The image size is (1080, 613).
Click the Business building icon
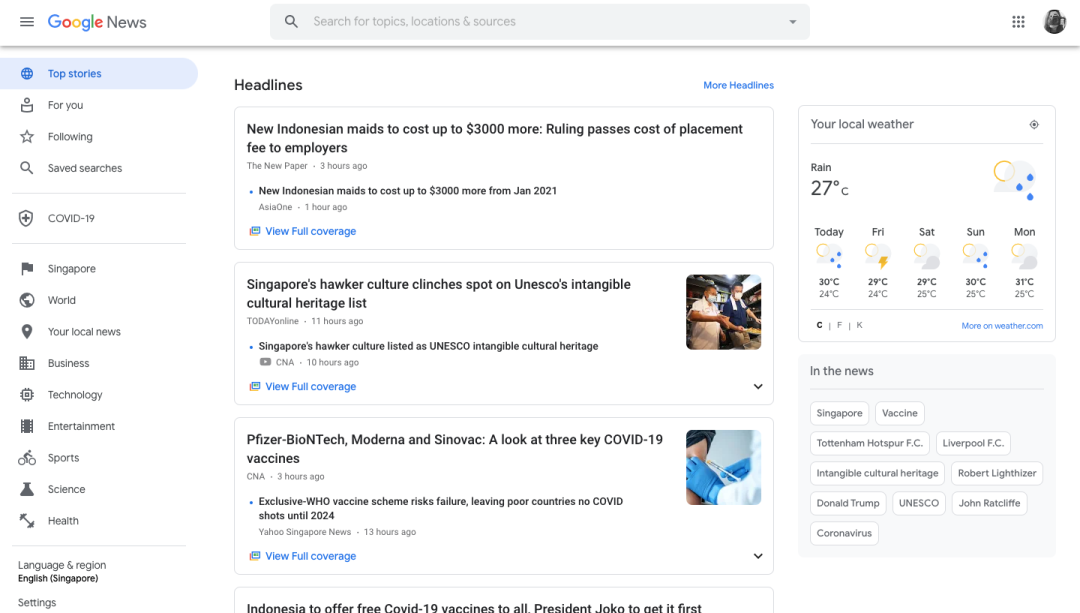(x=27, y=363)
